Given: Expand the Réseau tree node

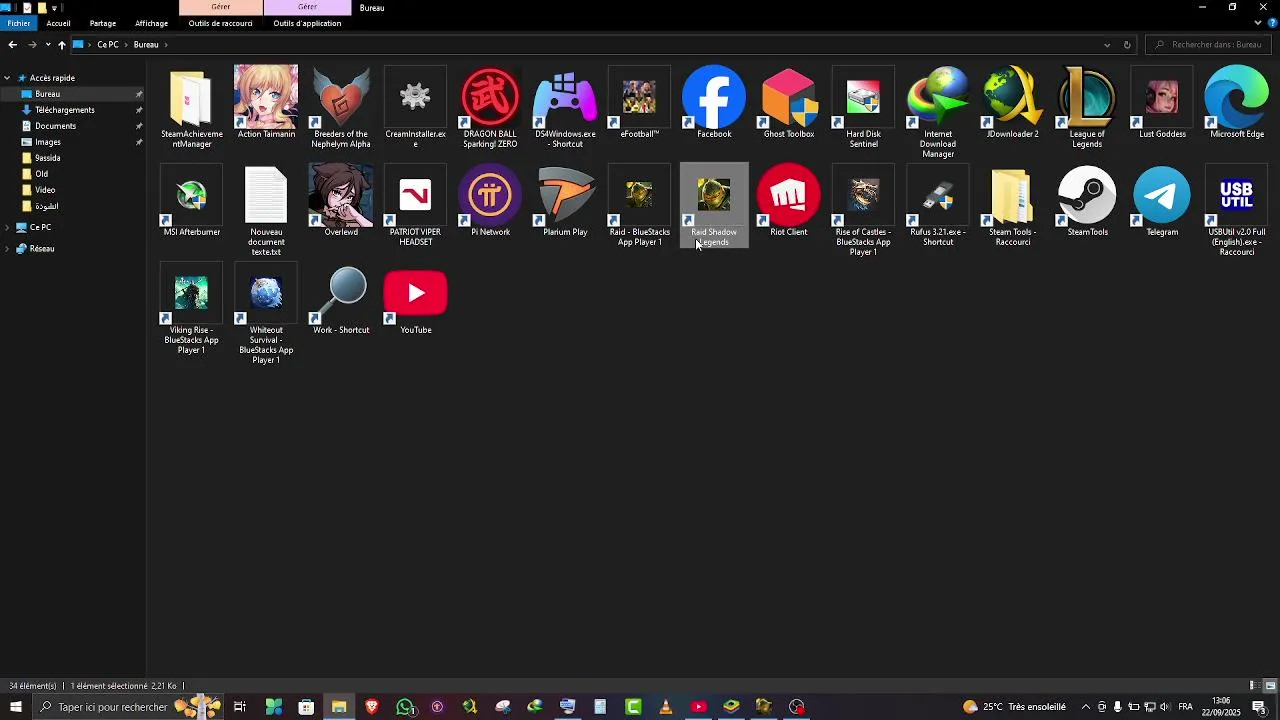Looking at the screenshot, I should 7,249.
